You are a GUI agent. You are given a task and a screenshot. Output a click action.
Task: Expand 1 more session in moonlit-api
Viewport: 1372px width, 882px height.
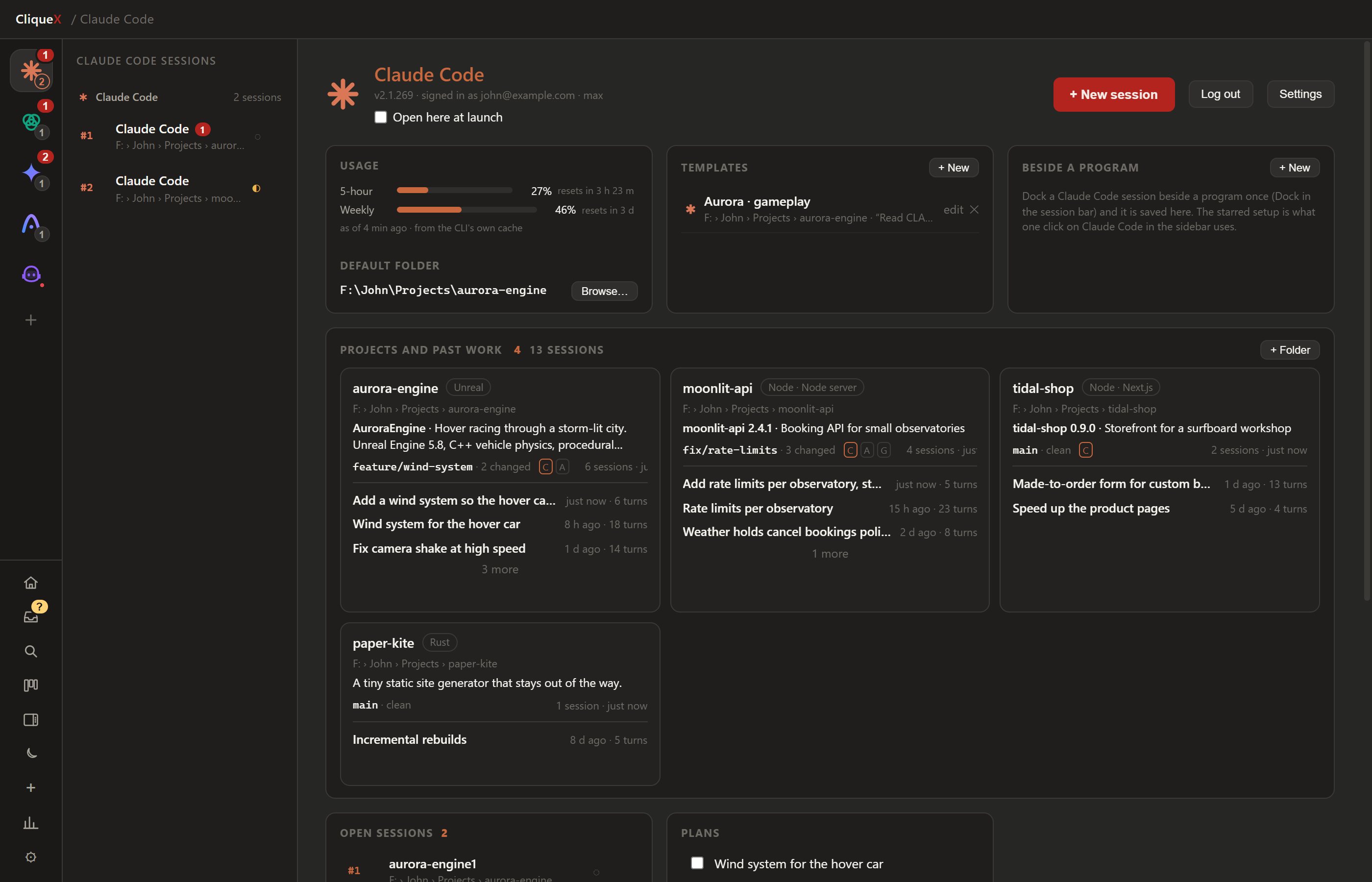830,554
